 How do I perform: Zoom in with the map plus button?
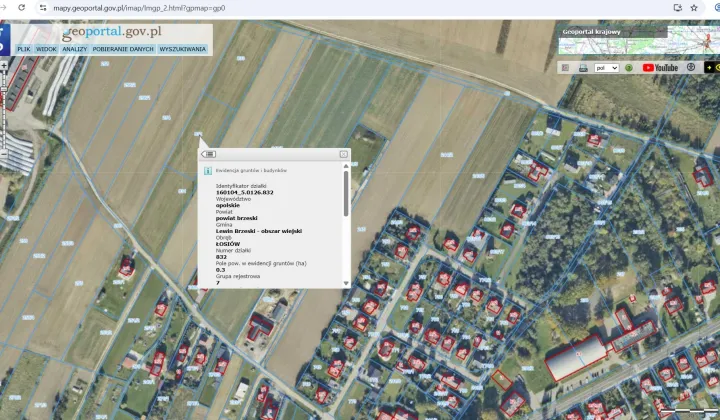point(4,66)
